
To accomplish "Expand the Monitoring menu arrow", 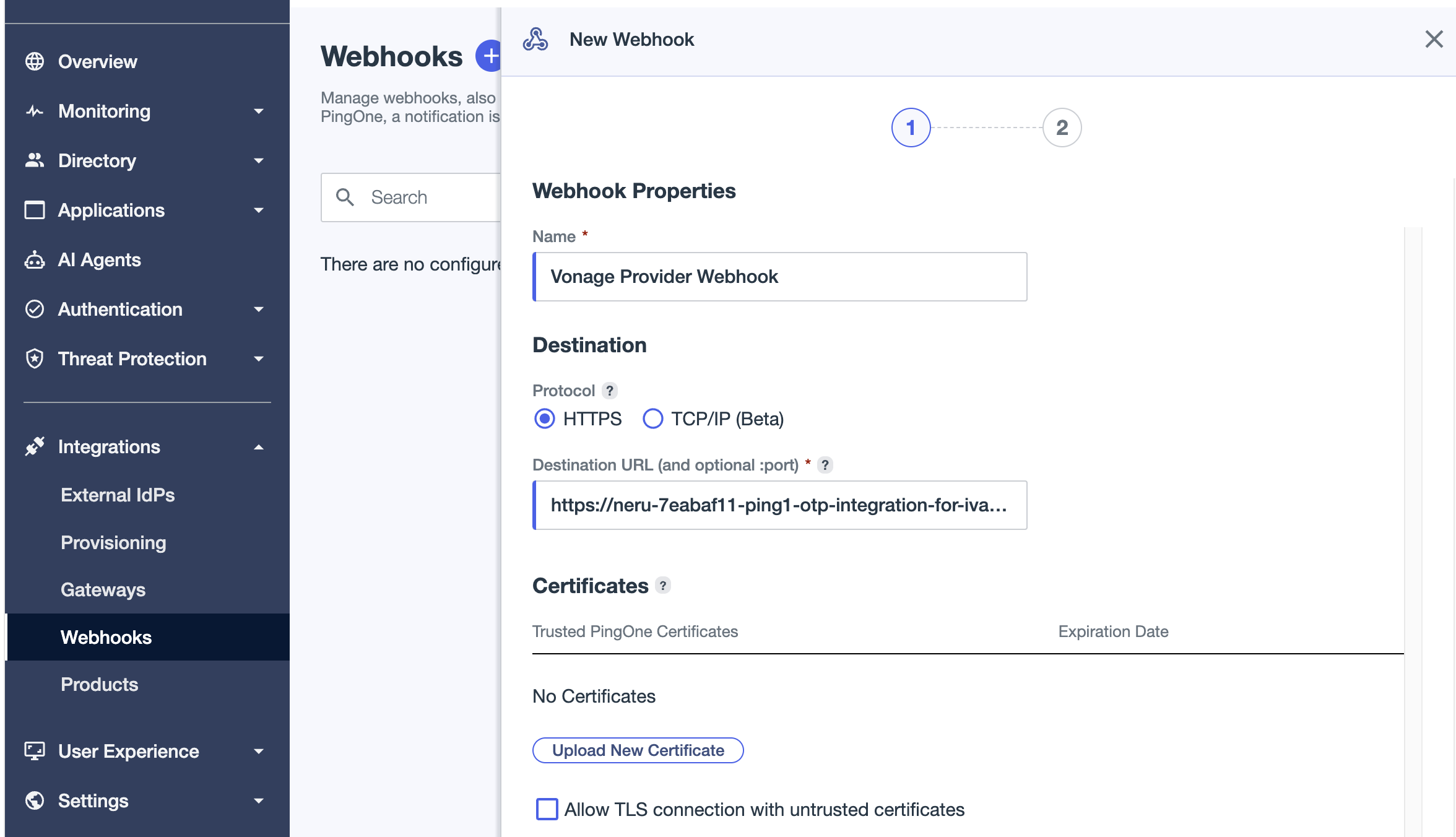I will point(259,111).
